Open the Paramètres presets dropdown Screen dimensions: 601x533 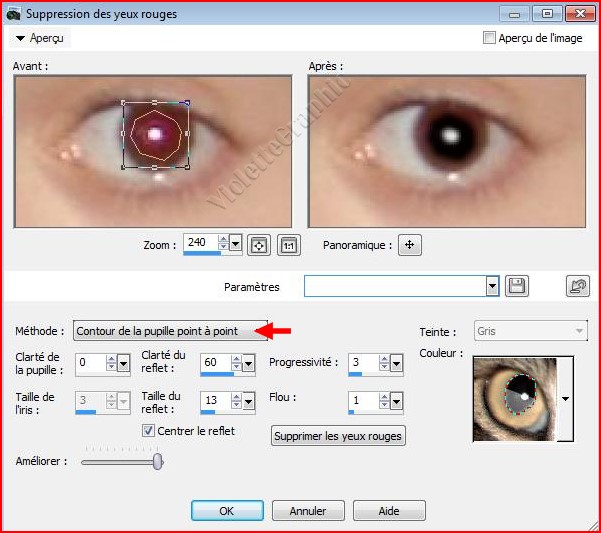click(492, 286)
